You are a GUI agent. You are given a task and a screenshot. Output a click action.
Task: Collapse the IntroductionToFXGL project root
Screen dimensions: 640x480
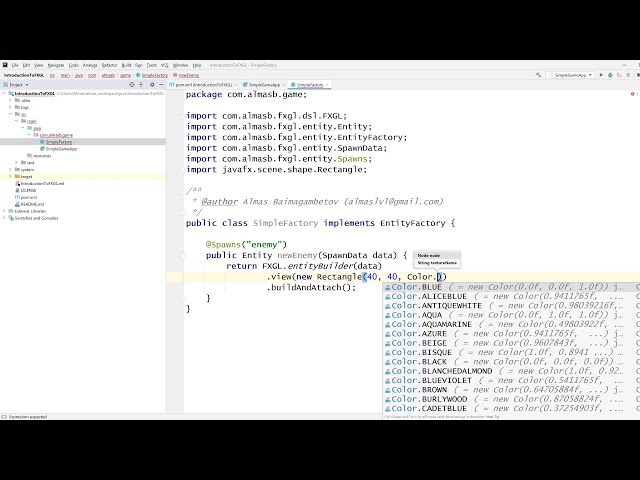[x=4, y=93]
